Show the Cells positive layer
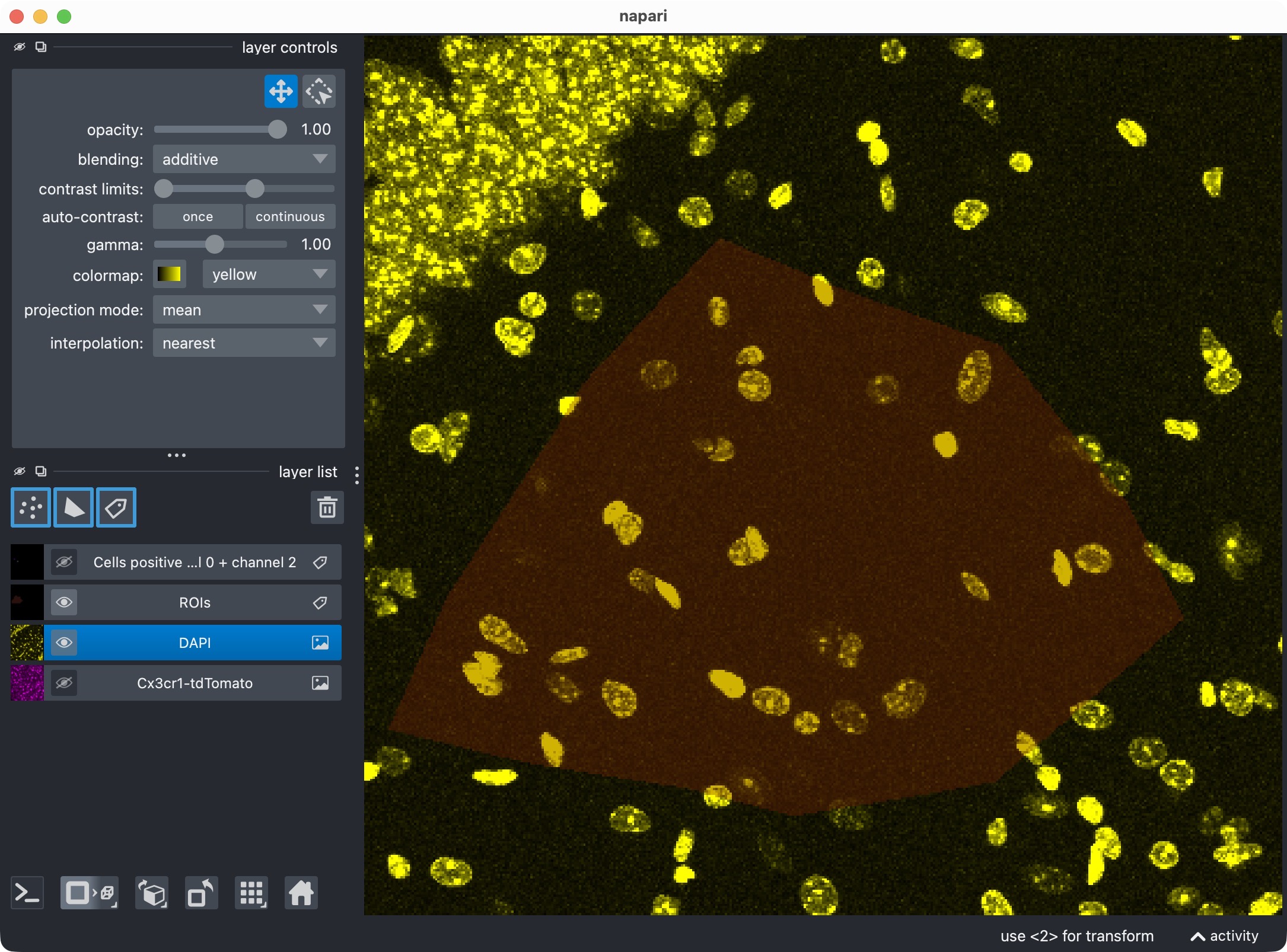 65,562
